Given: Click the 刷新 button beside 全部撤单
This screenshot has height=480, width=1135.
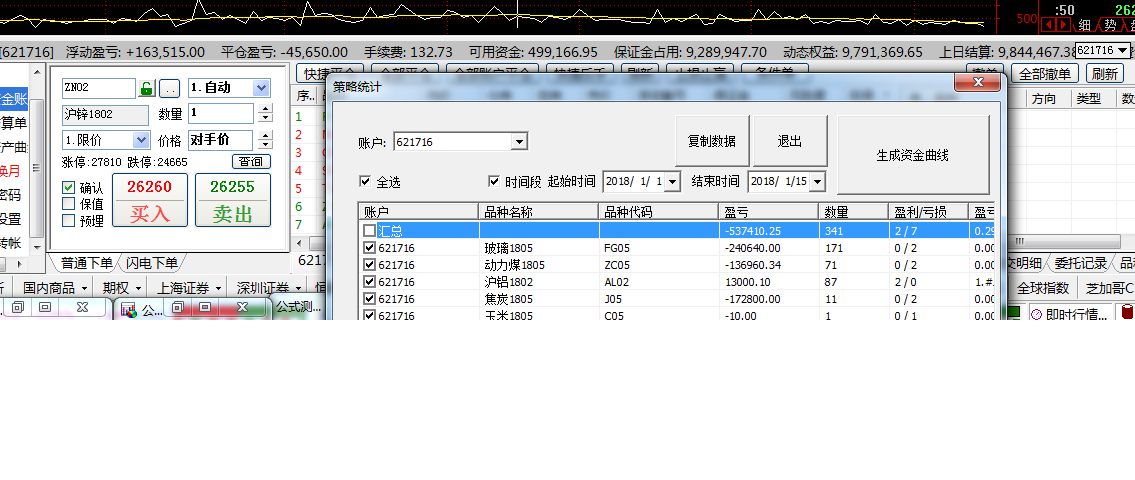Looking at the screenshot, I should pyautogui.click(x=1105, y=74).
